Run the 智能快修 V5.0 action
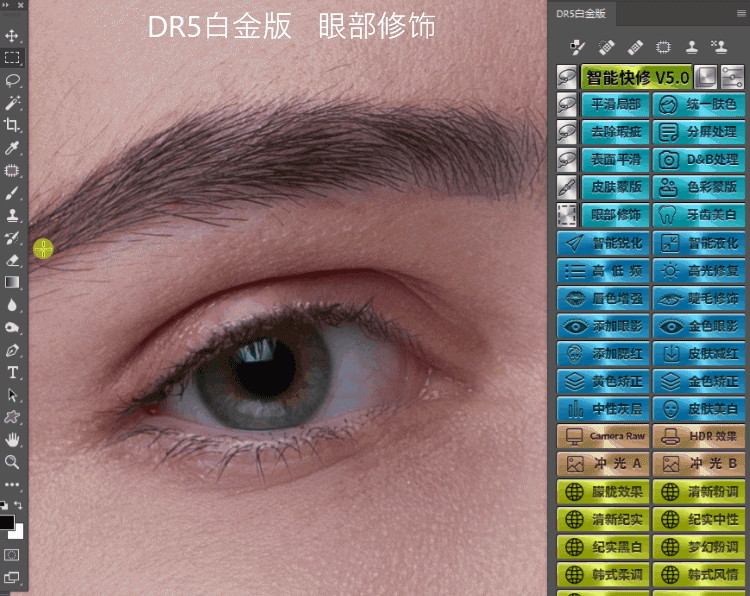 tap(636, 77)
